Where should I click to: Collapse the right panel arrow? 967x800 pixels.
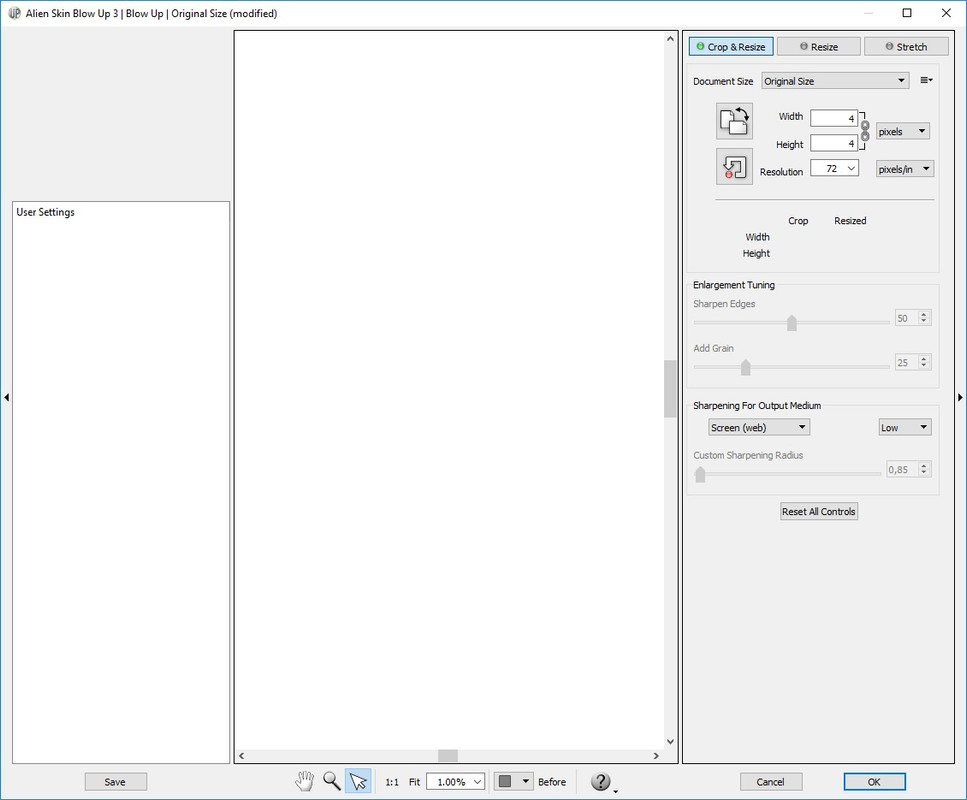[960, 397]
